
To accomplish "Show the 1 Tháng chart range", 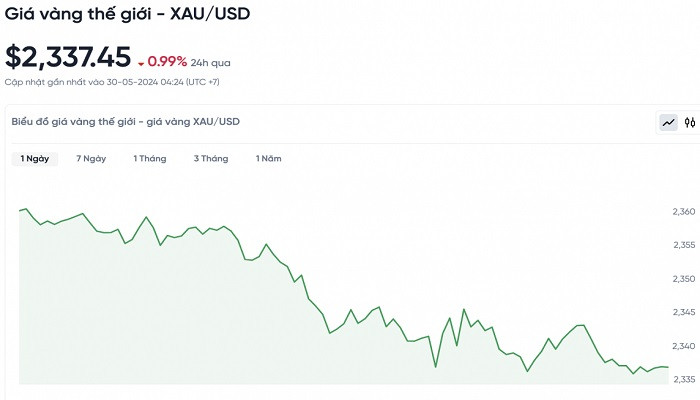I will [x=149, y=159].
